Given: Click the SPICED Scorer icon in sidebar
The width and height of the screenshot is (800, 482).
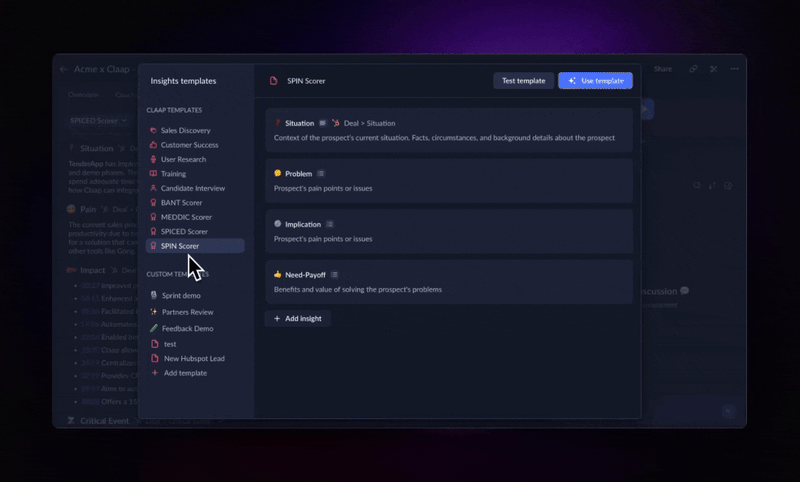Looking at the screenshot, I should click(153, 231).
